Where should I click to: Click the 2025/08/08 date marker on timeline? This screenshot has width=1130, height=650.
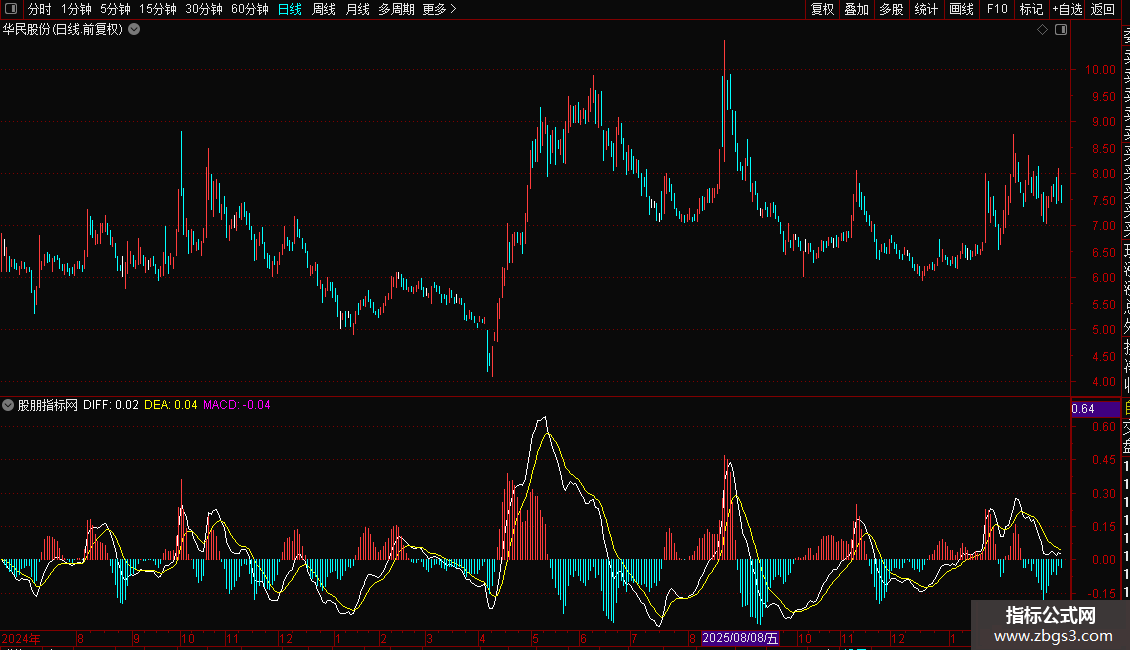pos(740,638)
